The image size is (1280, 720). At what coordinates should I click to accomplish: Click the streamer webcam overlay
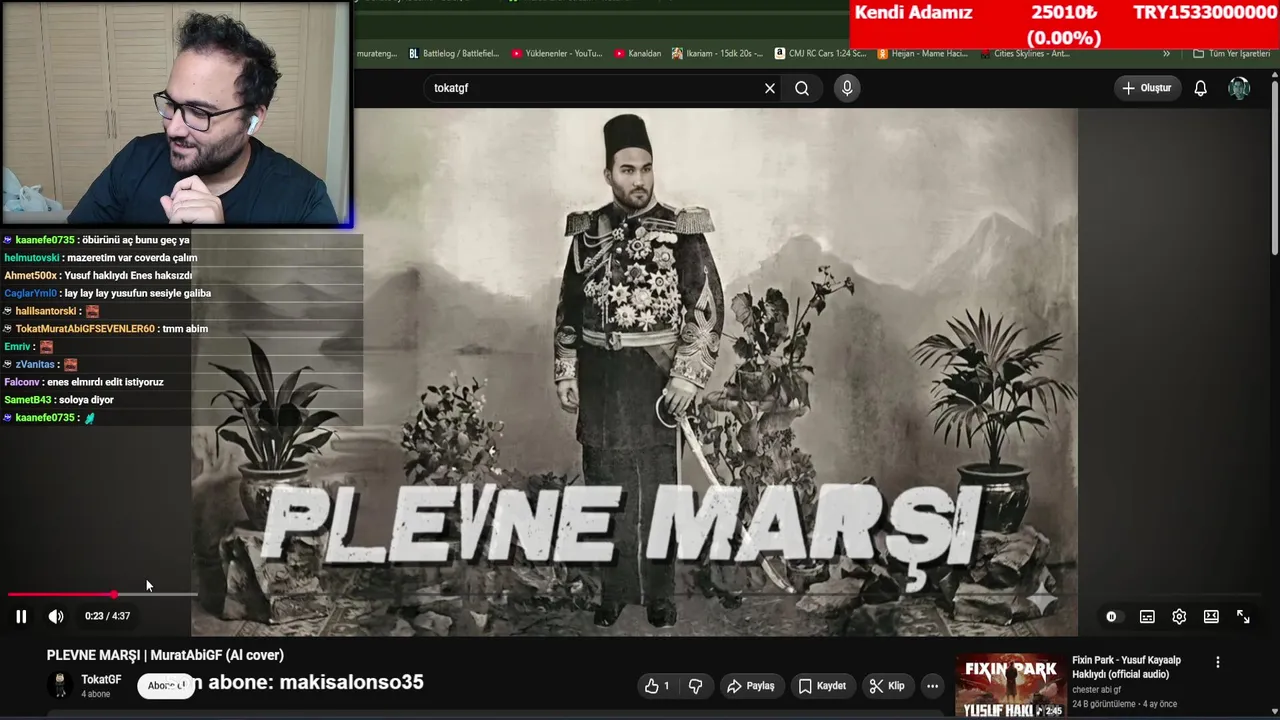coord(176,112)
